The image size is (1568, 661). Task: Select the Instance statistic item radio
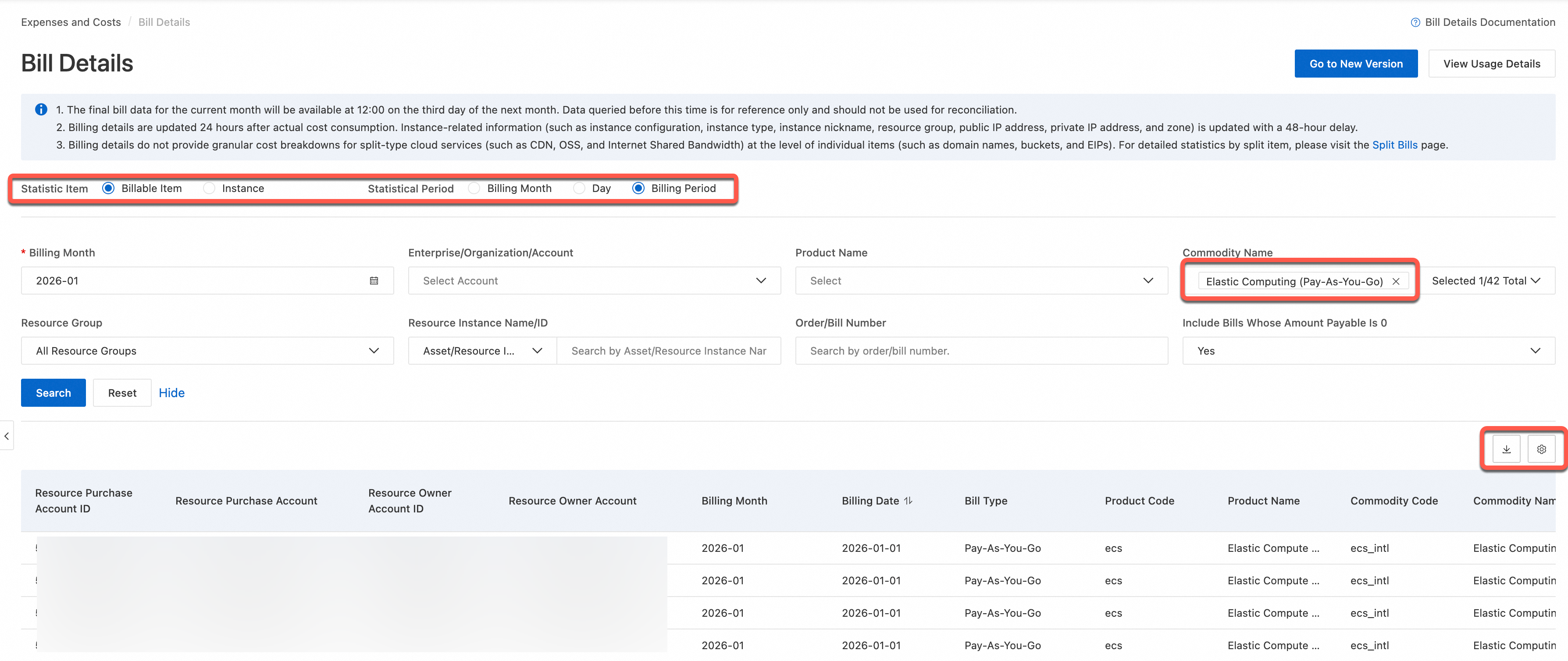(210, 188)
